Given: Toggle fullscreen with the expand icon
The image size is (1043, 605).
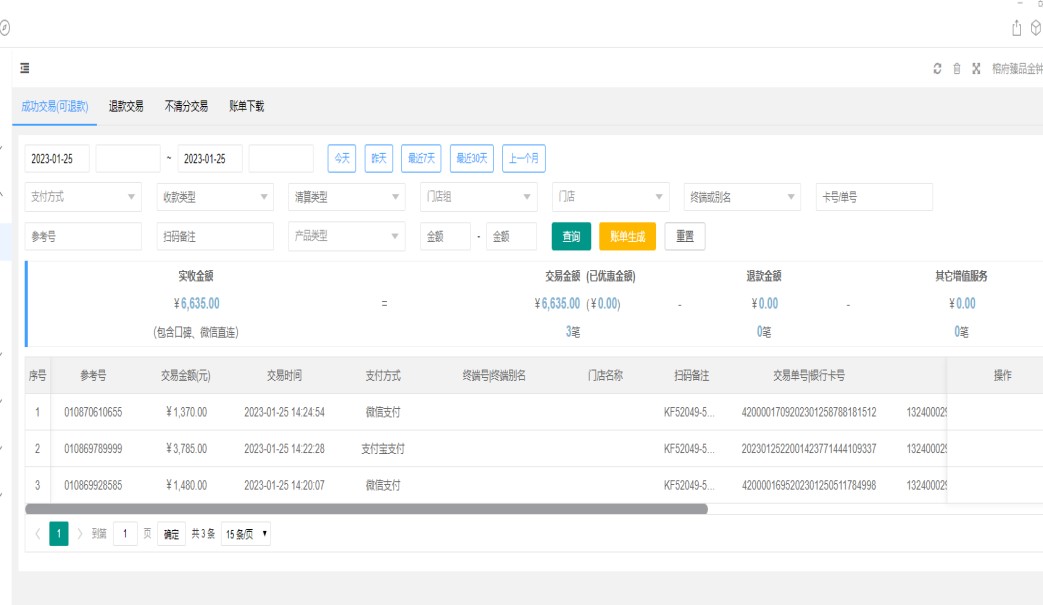Looking at the screenshot, I should (x=975, y=69).
